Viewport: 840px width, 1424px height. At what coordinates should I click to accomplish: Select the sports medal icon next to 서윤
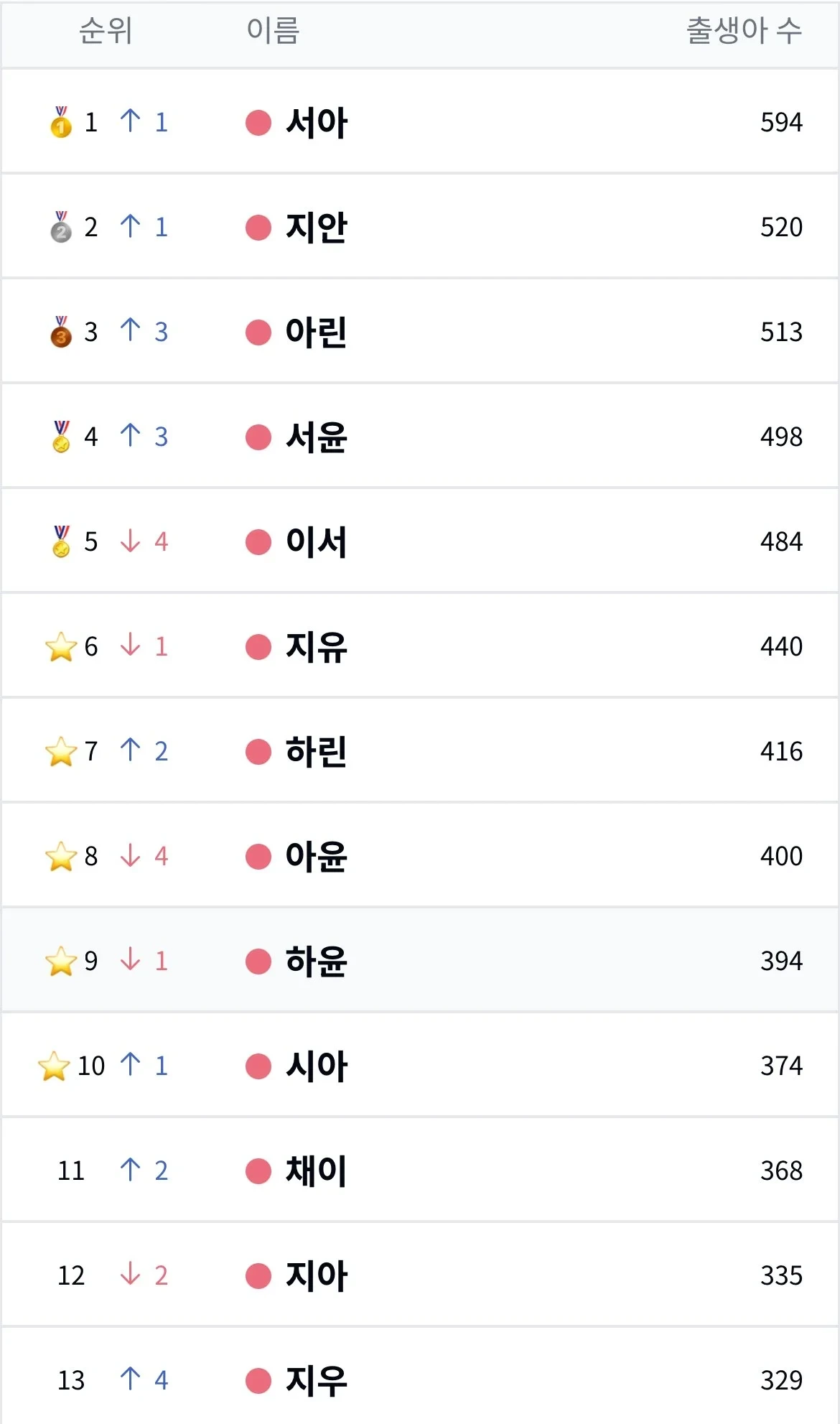pyautogui.click(x=61, y=436)
